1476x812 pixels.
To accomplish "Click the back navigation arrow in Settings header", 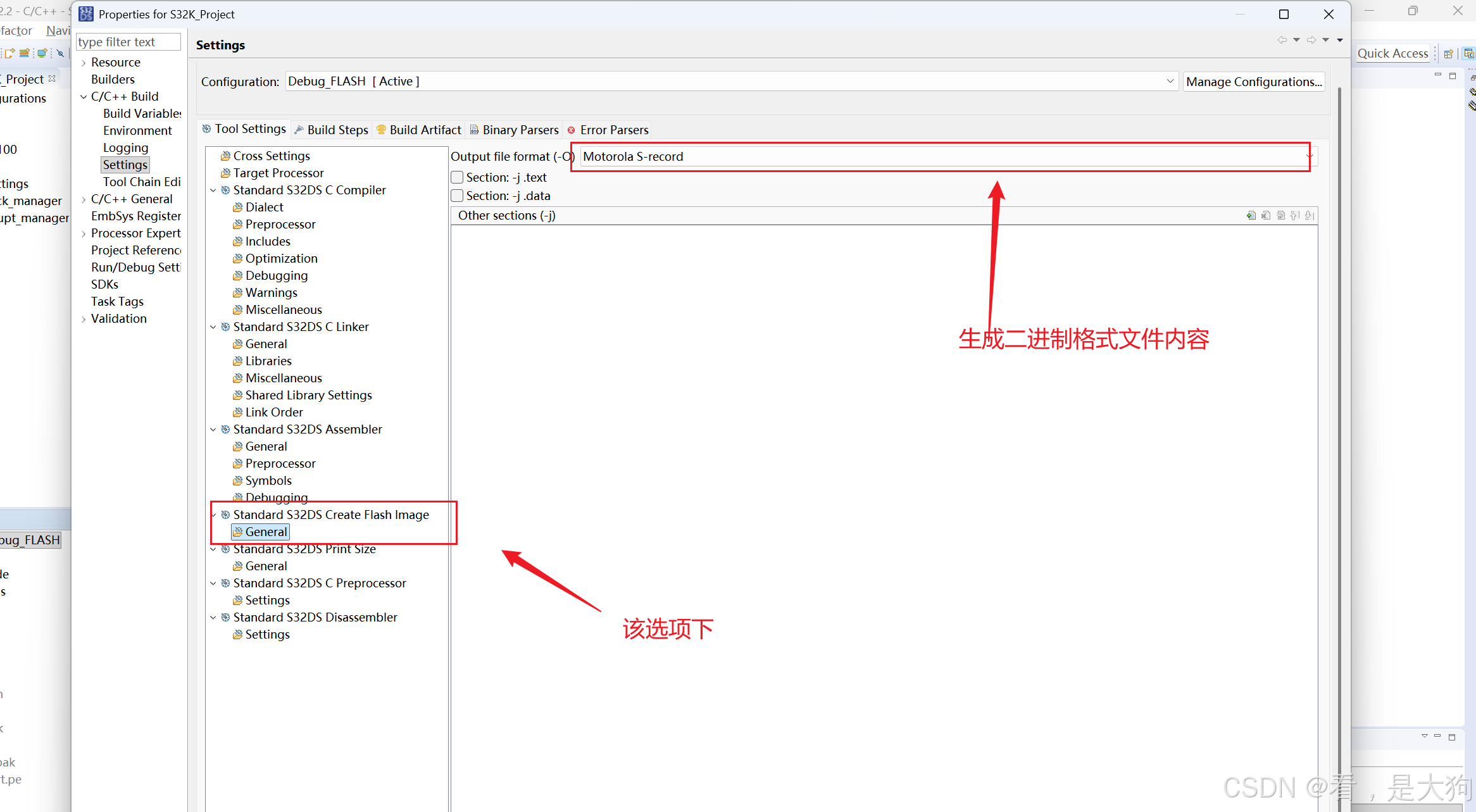I will [1282, 40].
